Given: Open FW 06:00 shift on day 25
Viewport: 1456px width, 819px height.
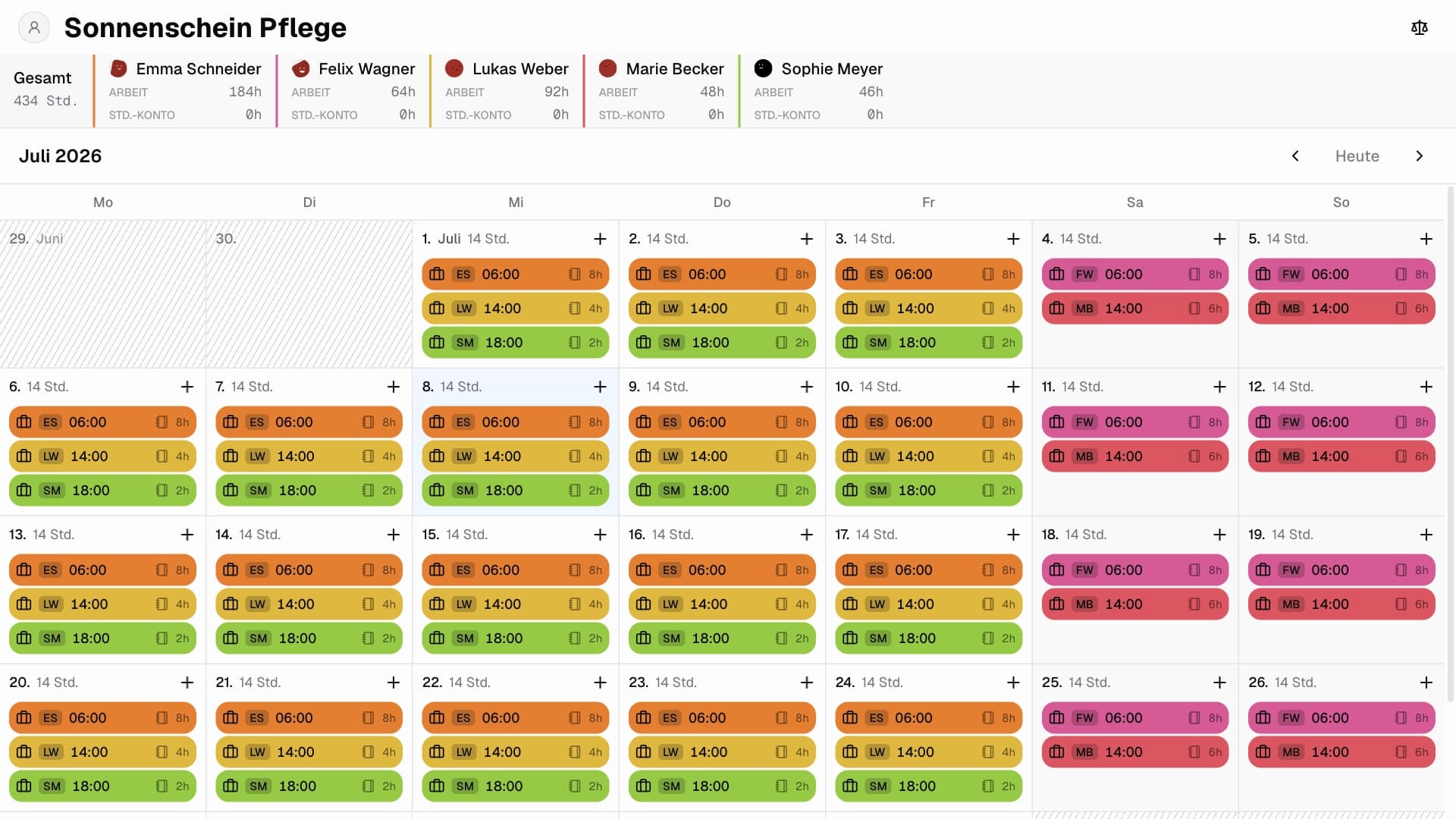Looking at the screenshot, I should pos(1135,717).
